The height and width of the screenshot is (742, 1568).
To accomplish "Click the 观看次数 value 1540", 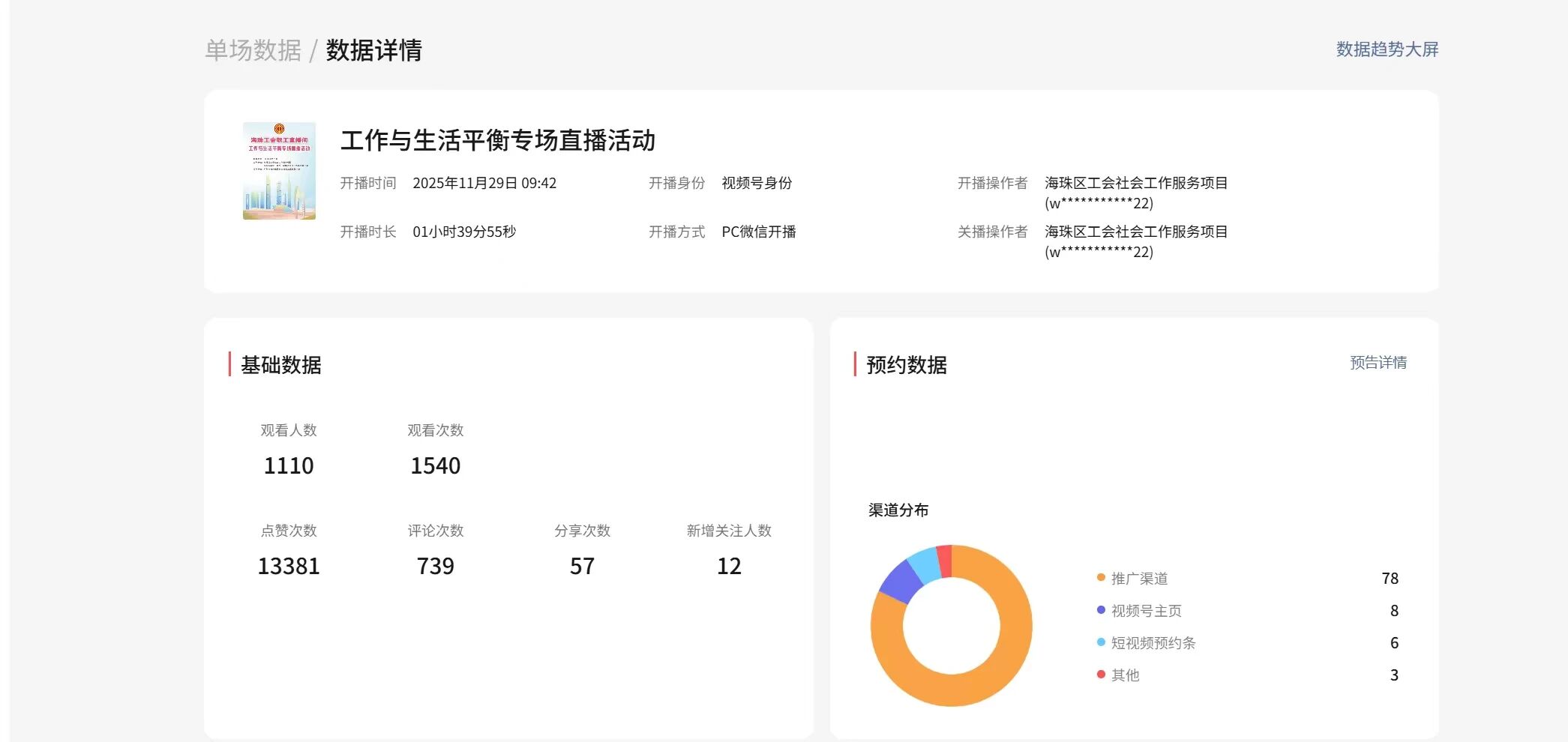I will coord(435,466).
